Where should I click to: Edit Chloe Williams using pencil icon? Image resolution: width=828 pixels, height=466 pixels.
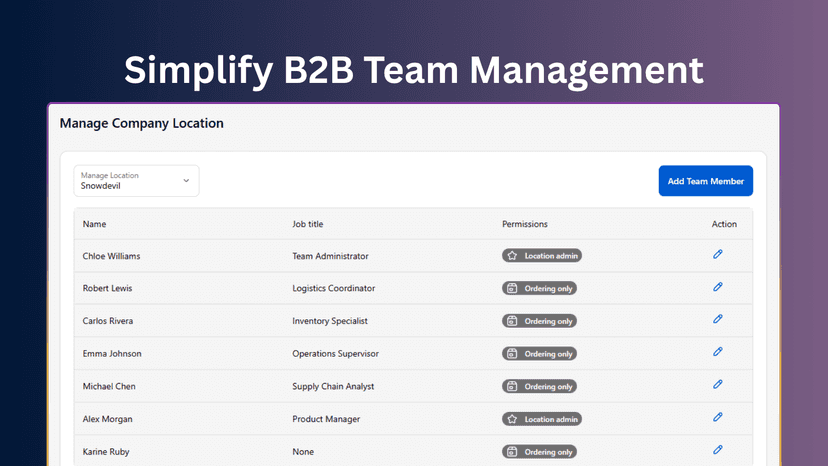pyautogui.click(x=718, y=254)
